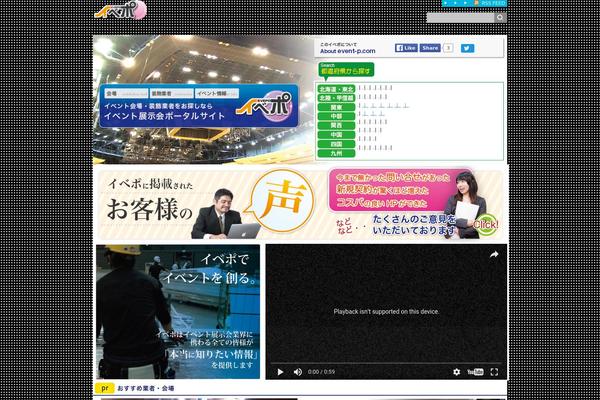Click the magnifier search button
The height and width of the screenshot is (400, 600).
pos(500,18)
